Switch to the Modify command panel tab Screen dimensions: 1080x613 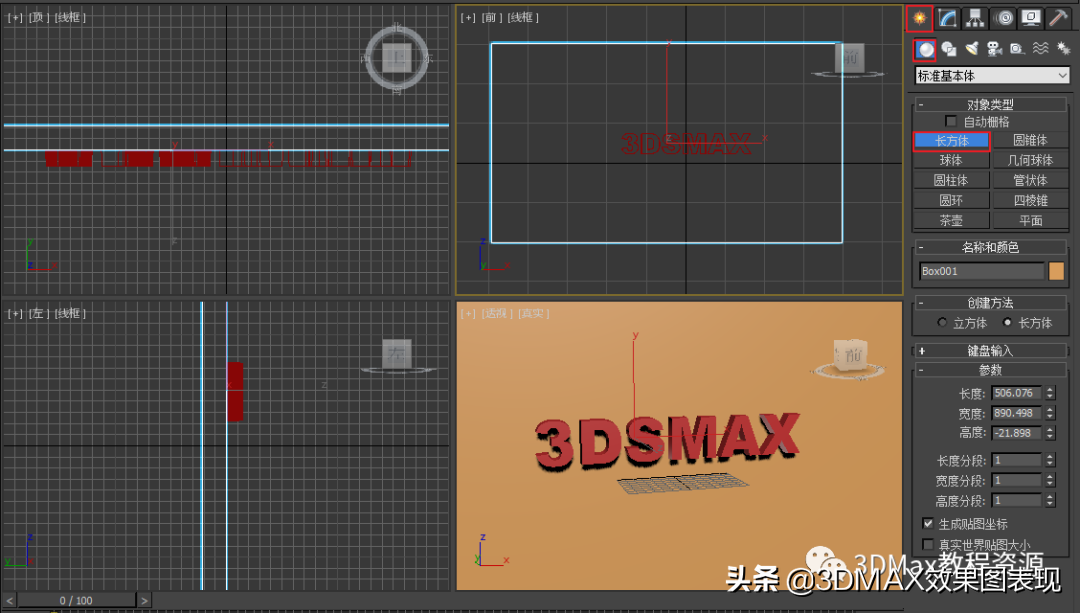pos(948,18)
